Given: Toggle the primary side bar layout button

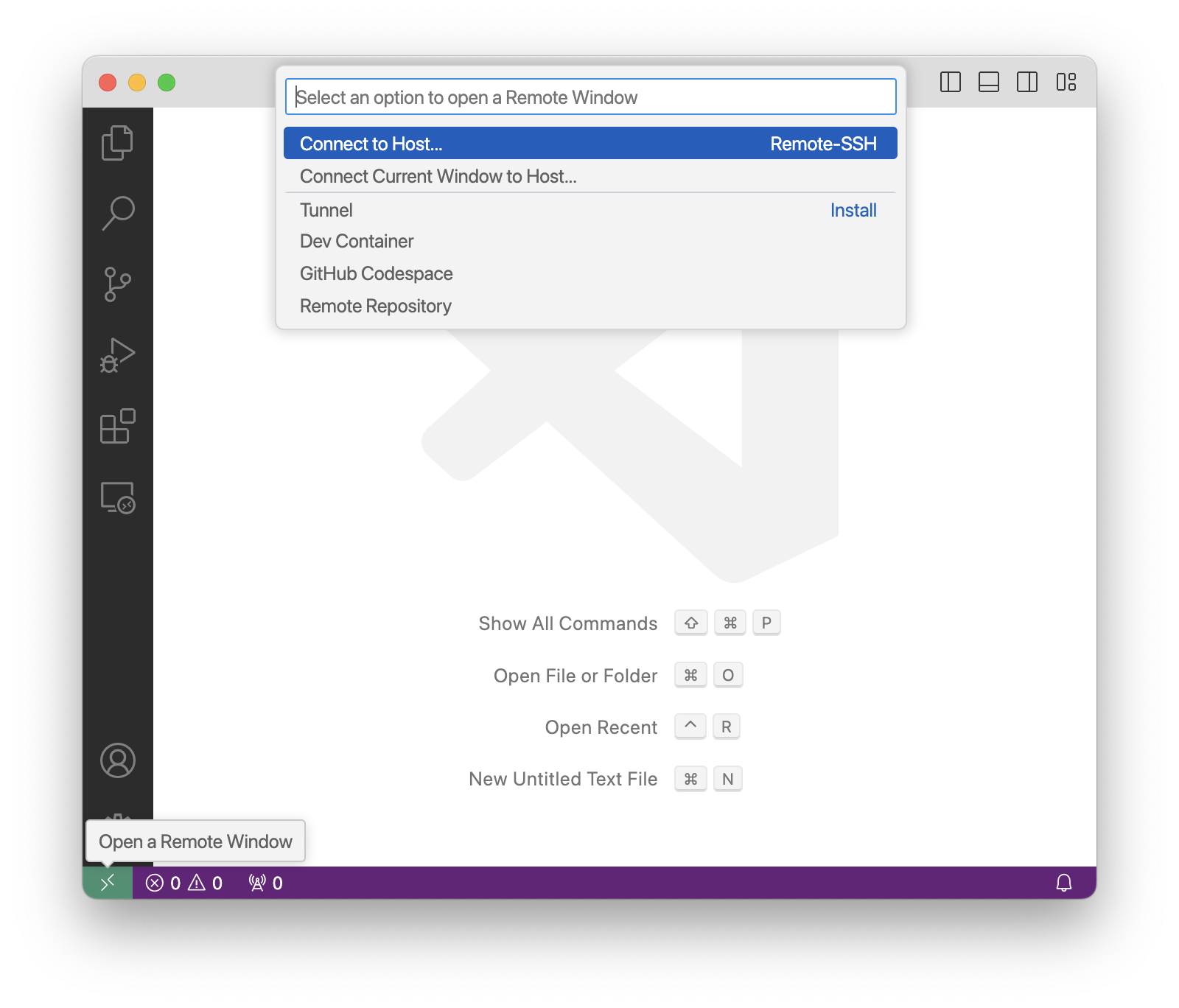Looking at the screenshot, I should point(951,82).
